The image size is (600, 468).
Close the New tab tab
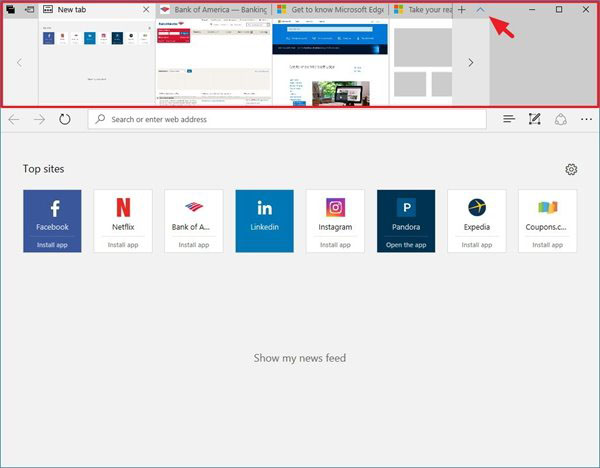click(146, 9)
